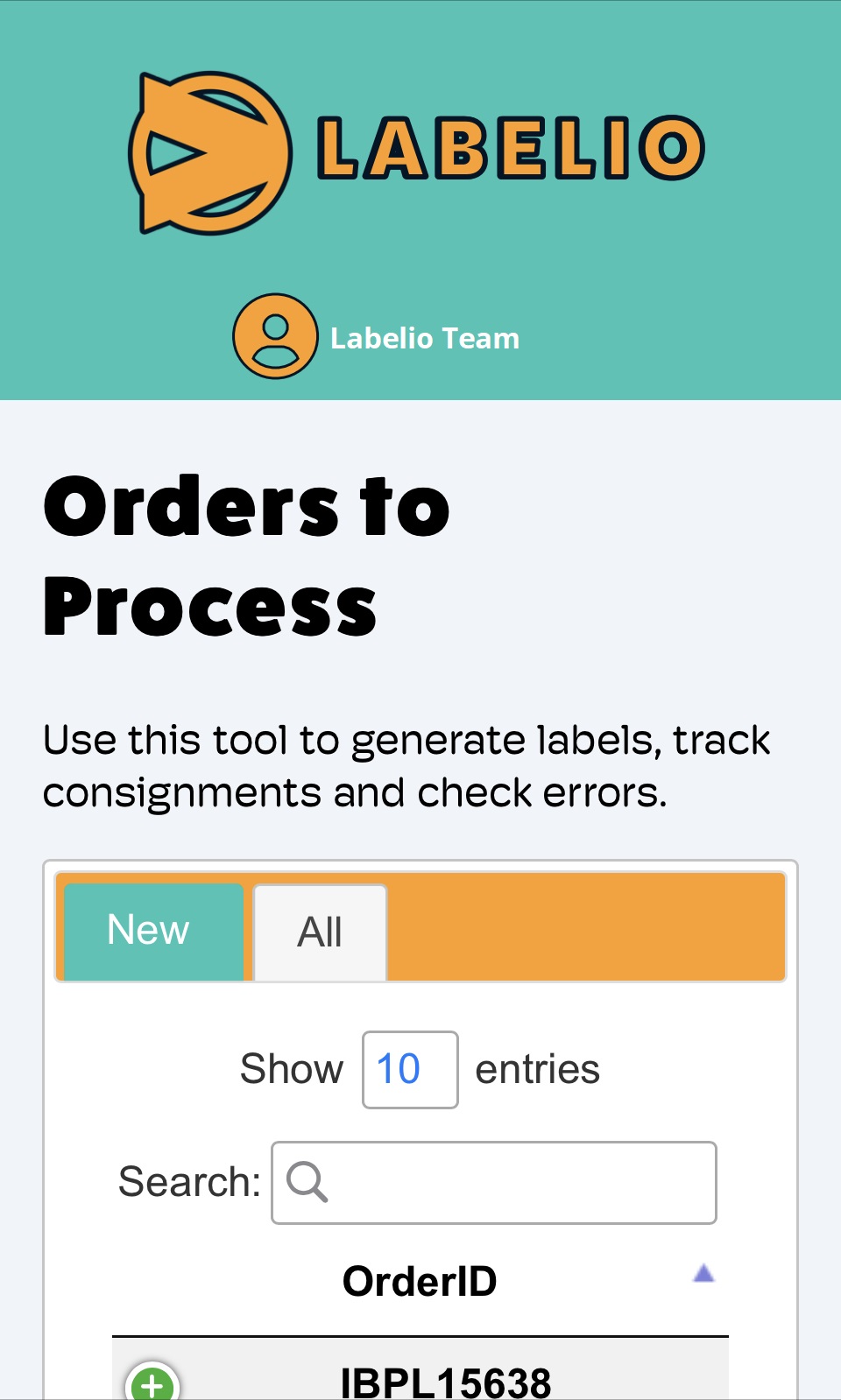Viewport: 841px width, 1400px height.
Task: Click empty orange area of tab bar
Action: tap(587, 927)
